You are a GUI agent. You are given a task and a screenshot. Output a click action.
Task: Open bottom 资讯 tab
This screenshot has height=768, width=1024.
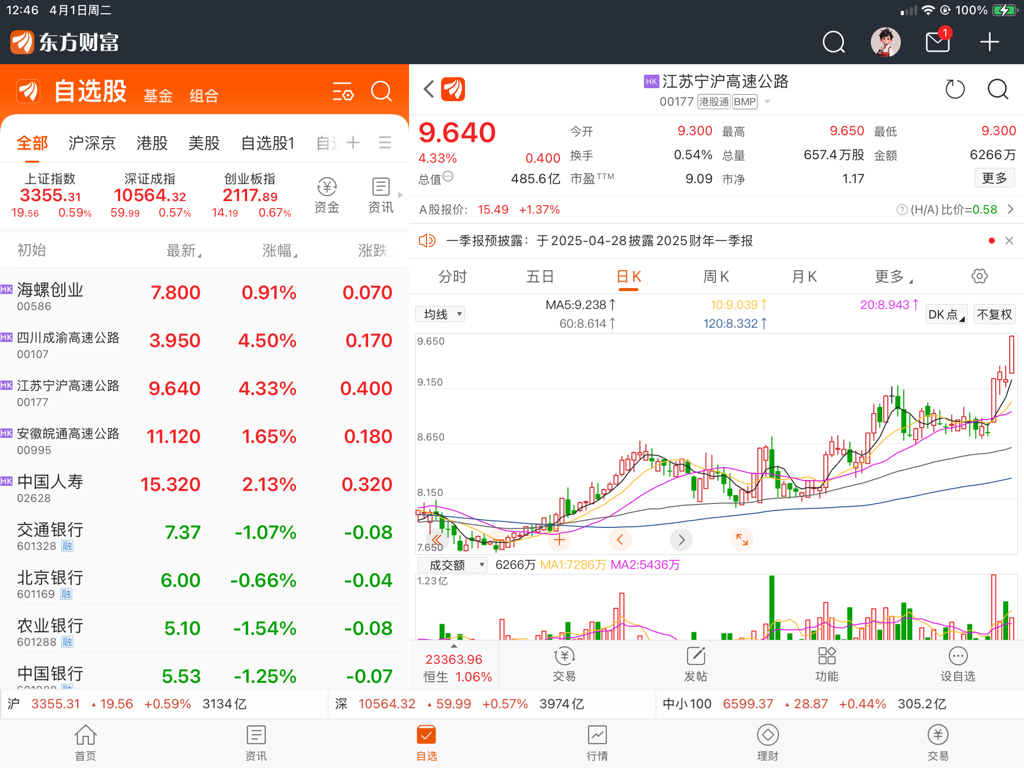[x=256, y=743]
